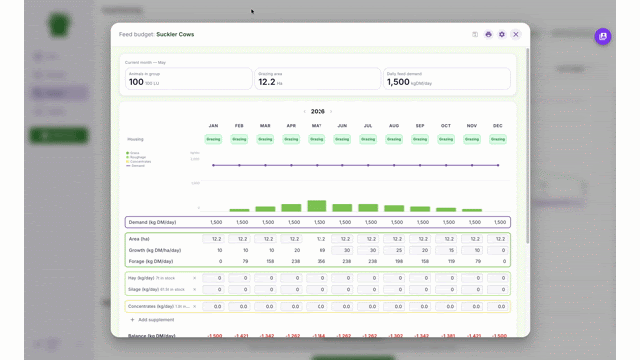
Task: Edit December Area field
Action: 498,239
